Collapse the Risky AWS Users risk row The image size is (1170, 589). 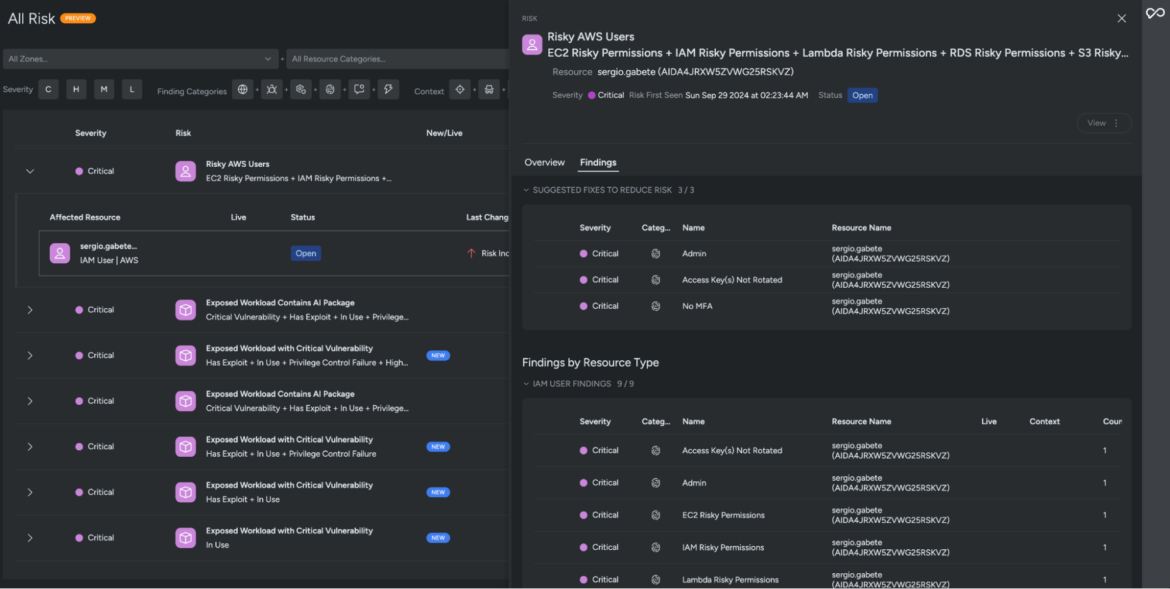pyautogui.click(x=30, y=171)
